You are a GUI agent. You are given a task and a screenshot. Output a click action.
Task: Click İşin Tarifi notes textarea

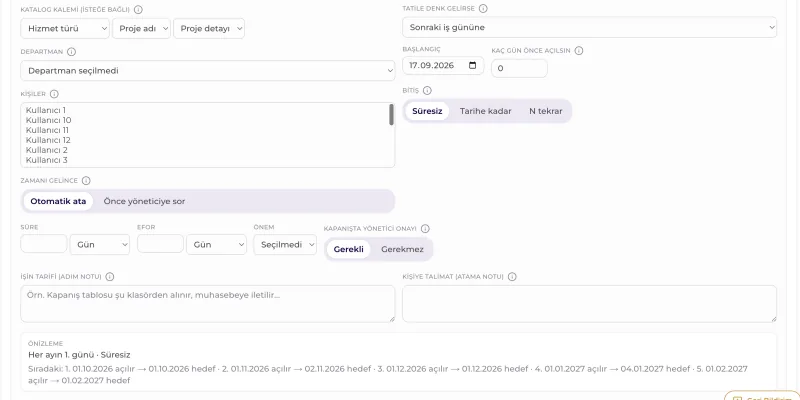pyautogui.click(x=208, y=304)
